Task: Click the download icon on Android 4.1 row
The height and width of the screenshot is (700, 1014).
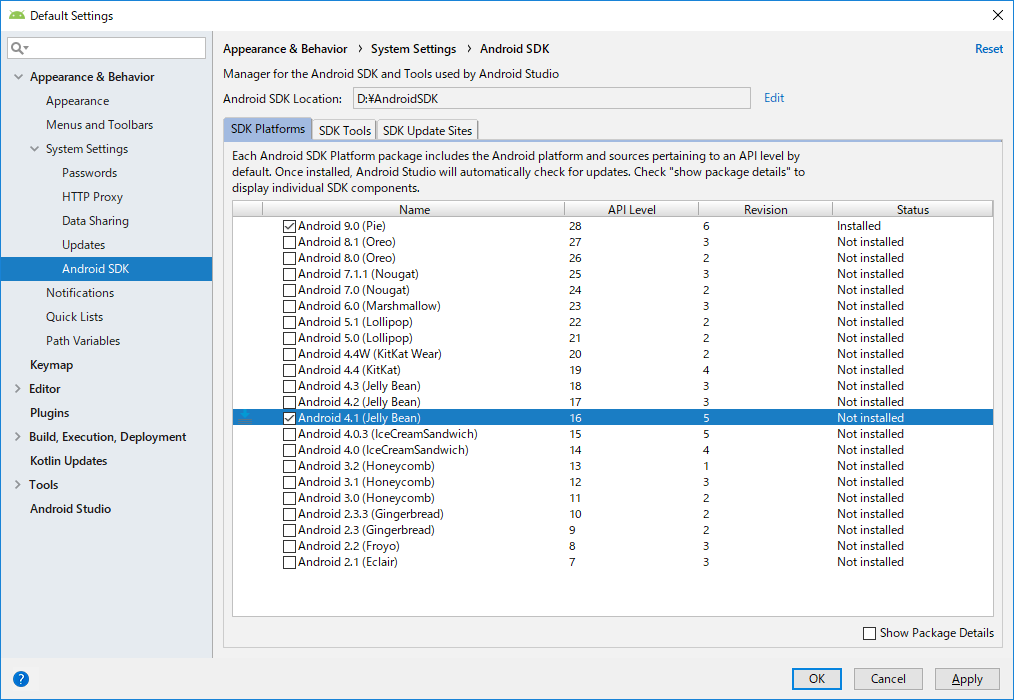Action: click(245, 417)
